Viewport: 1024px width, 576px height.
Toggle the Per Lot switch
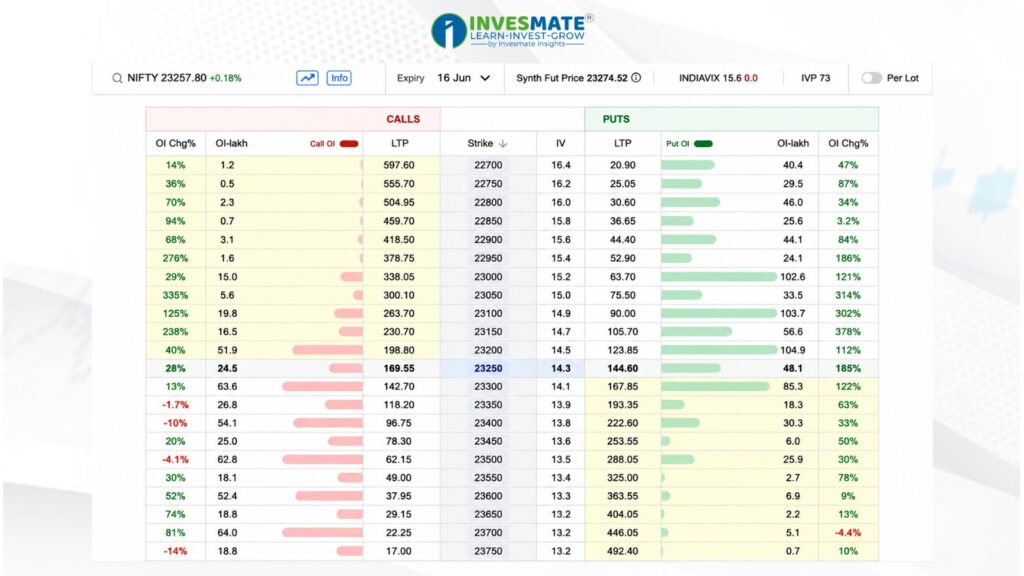(871, 78)
